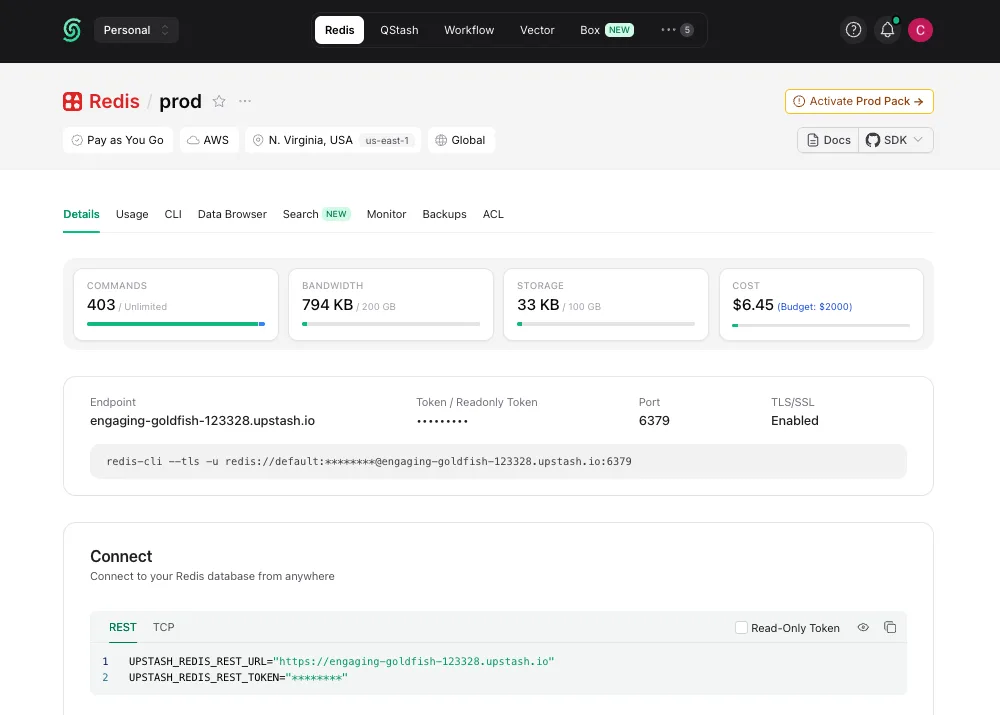Viewport: 1000px width, 715px height.
Task: Click the Commands usage progress bar
Action: 176,324
